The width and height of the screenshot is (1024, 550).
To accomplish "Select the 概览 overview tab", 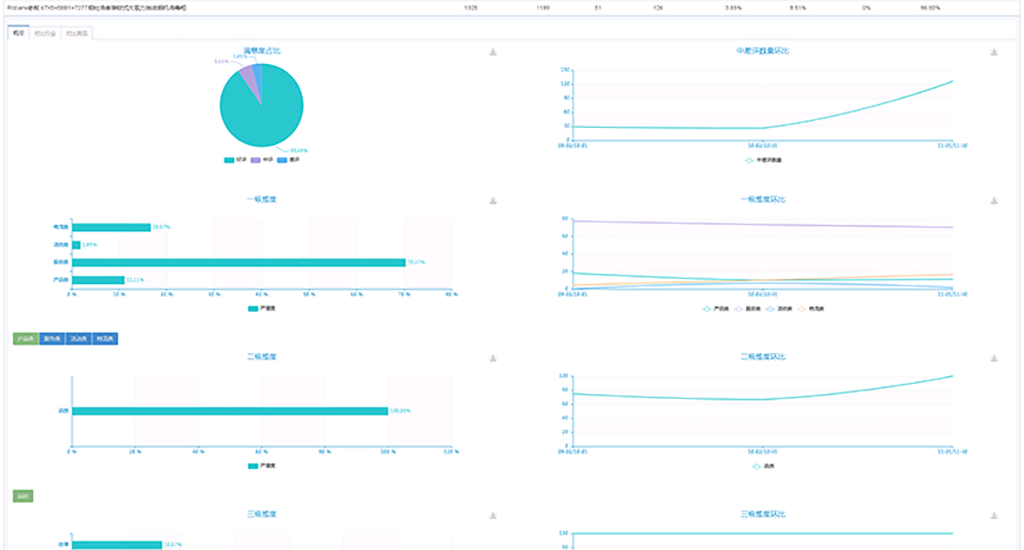I will coord(18,33).
